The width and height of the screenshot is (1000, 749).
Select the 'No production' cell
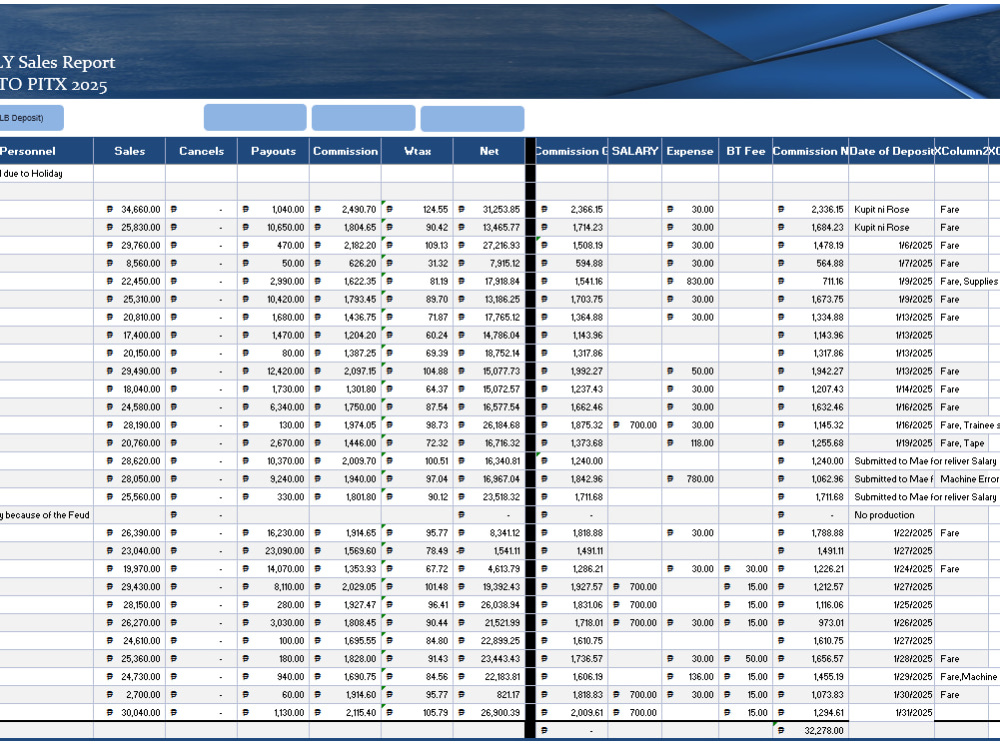click(892, 515)
